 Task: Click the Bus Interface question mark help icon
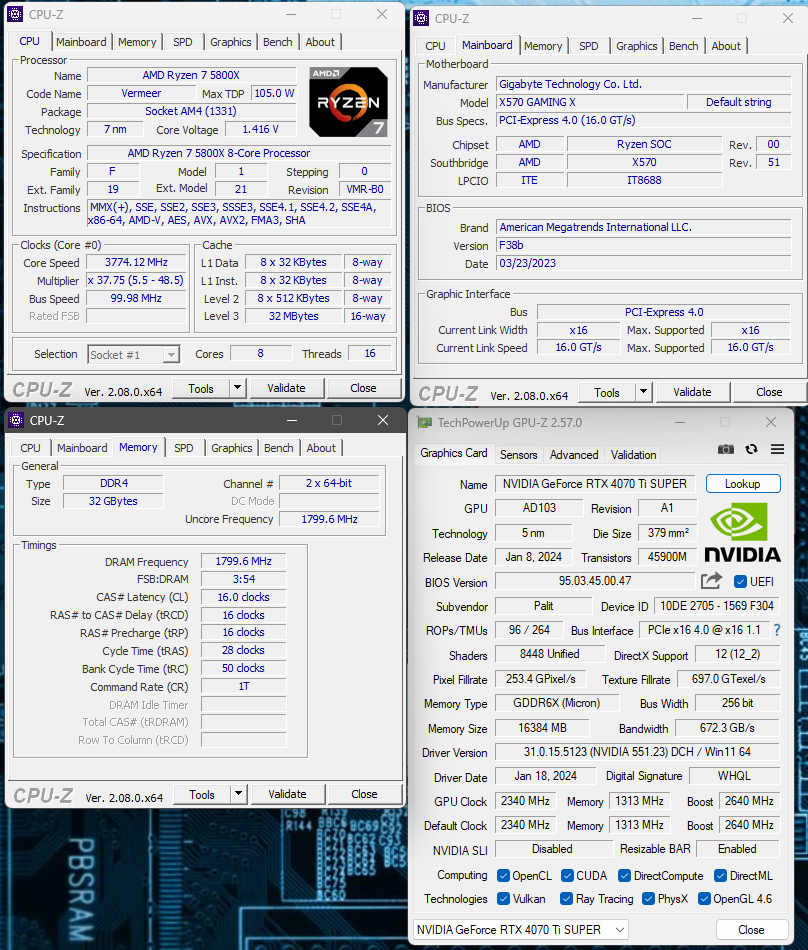pyautogui.click(x=777, y=630)
